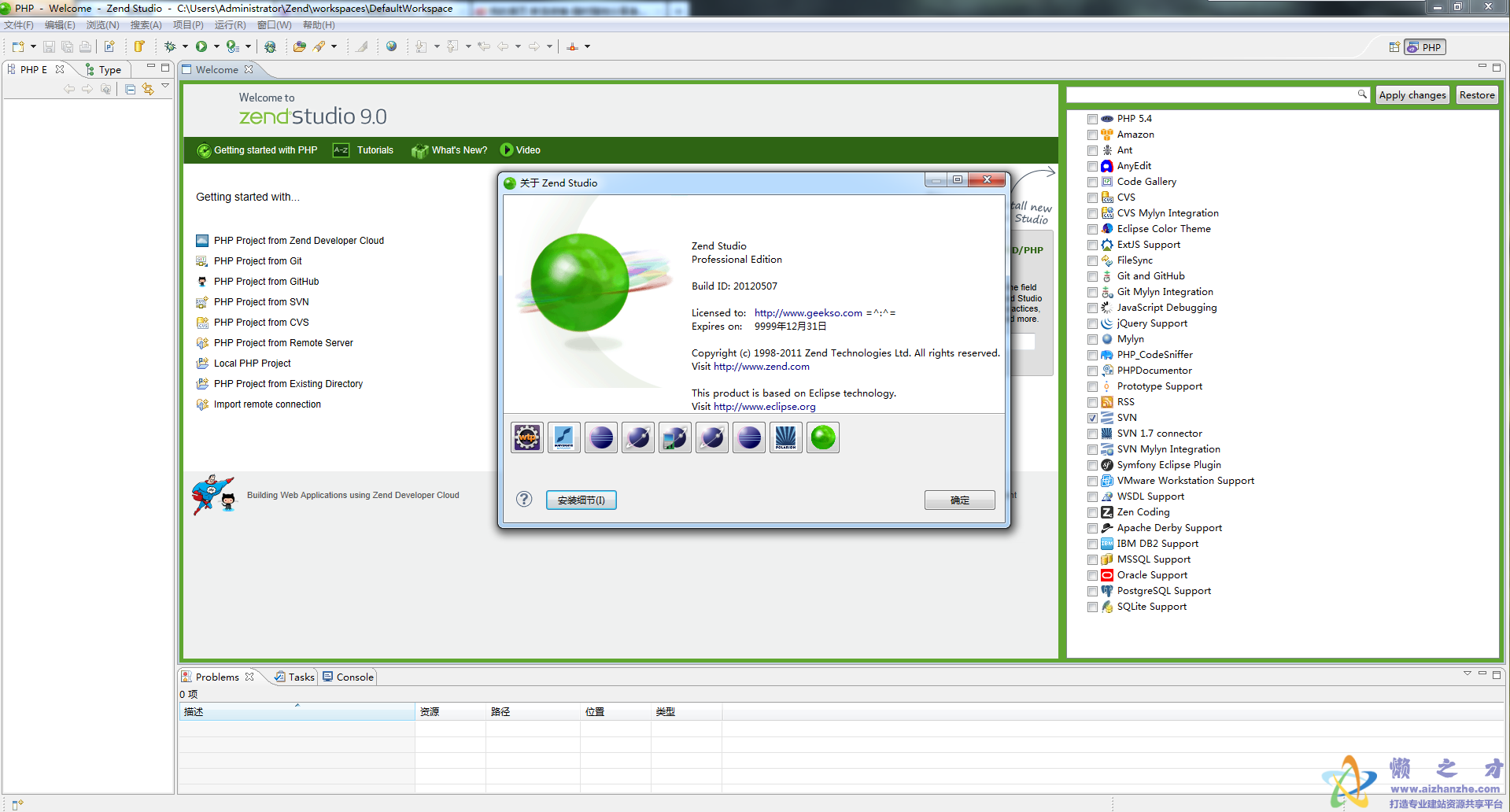Click the Subversive plugin icon in About dialog
The height and width of the screenshot is (812, 1510).
(564, 437)
